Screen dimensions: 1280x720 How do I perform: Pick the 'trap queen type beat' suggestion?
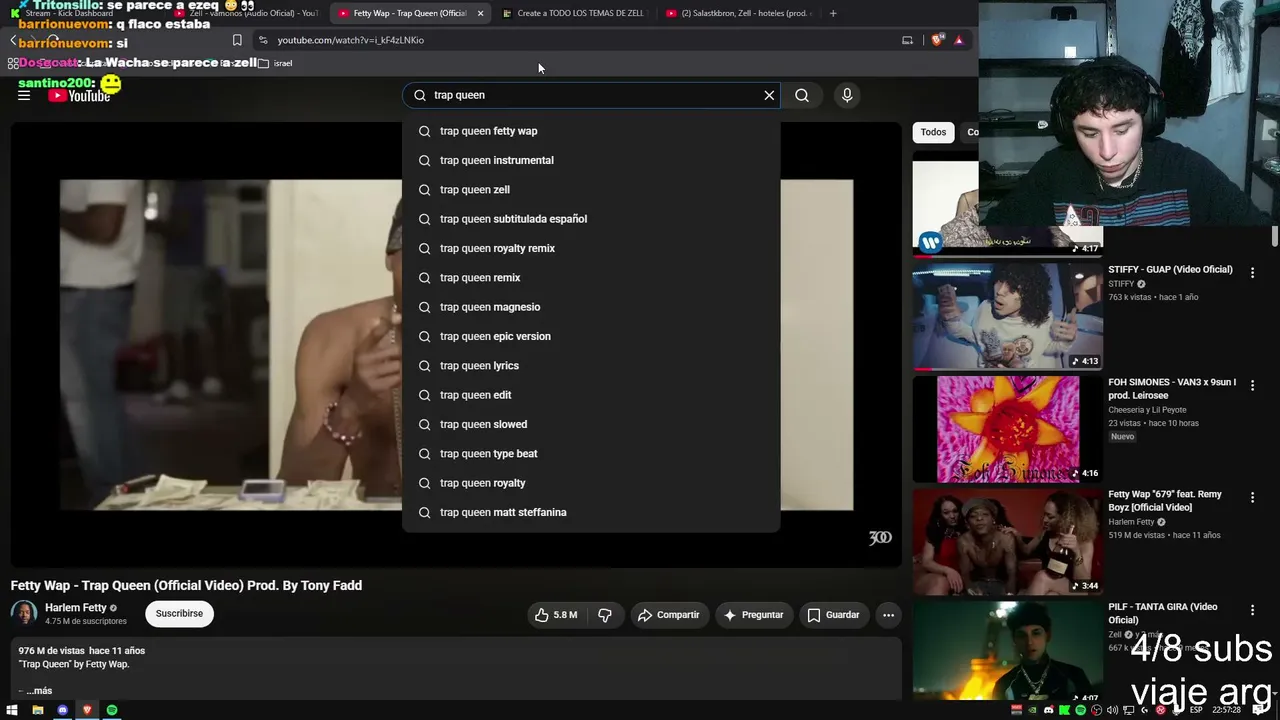(591, 453)
